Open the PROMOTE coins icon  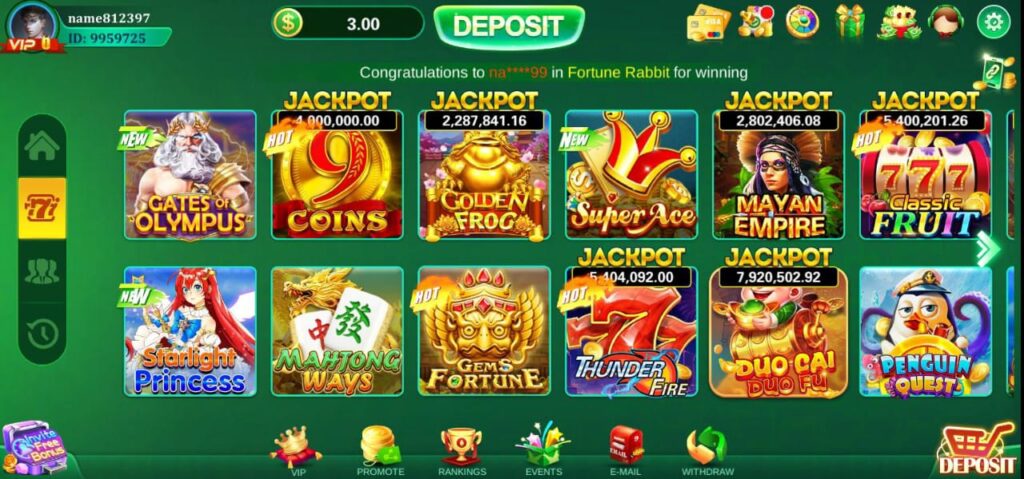point(380,446)
